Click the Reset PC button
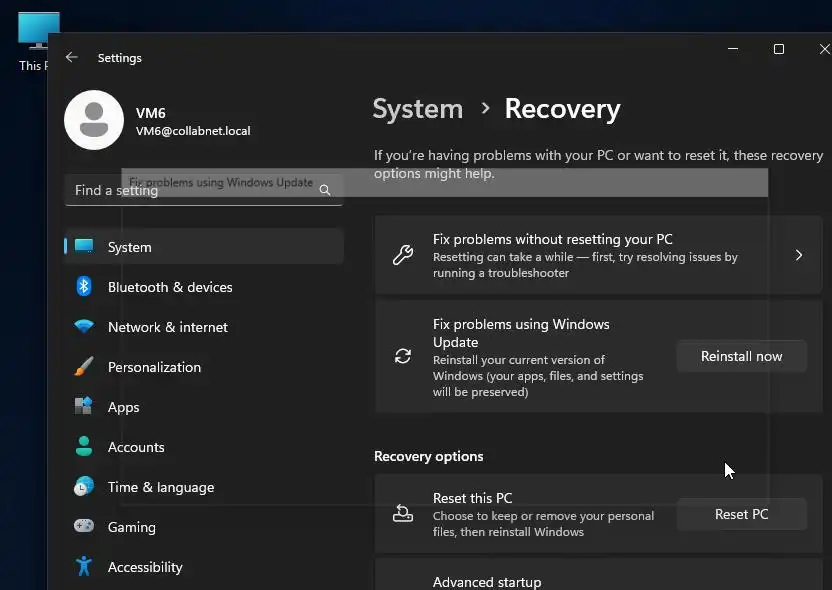The width and height of the screenshot is (832, 590). 741,514
